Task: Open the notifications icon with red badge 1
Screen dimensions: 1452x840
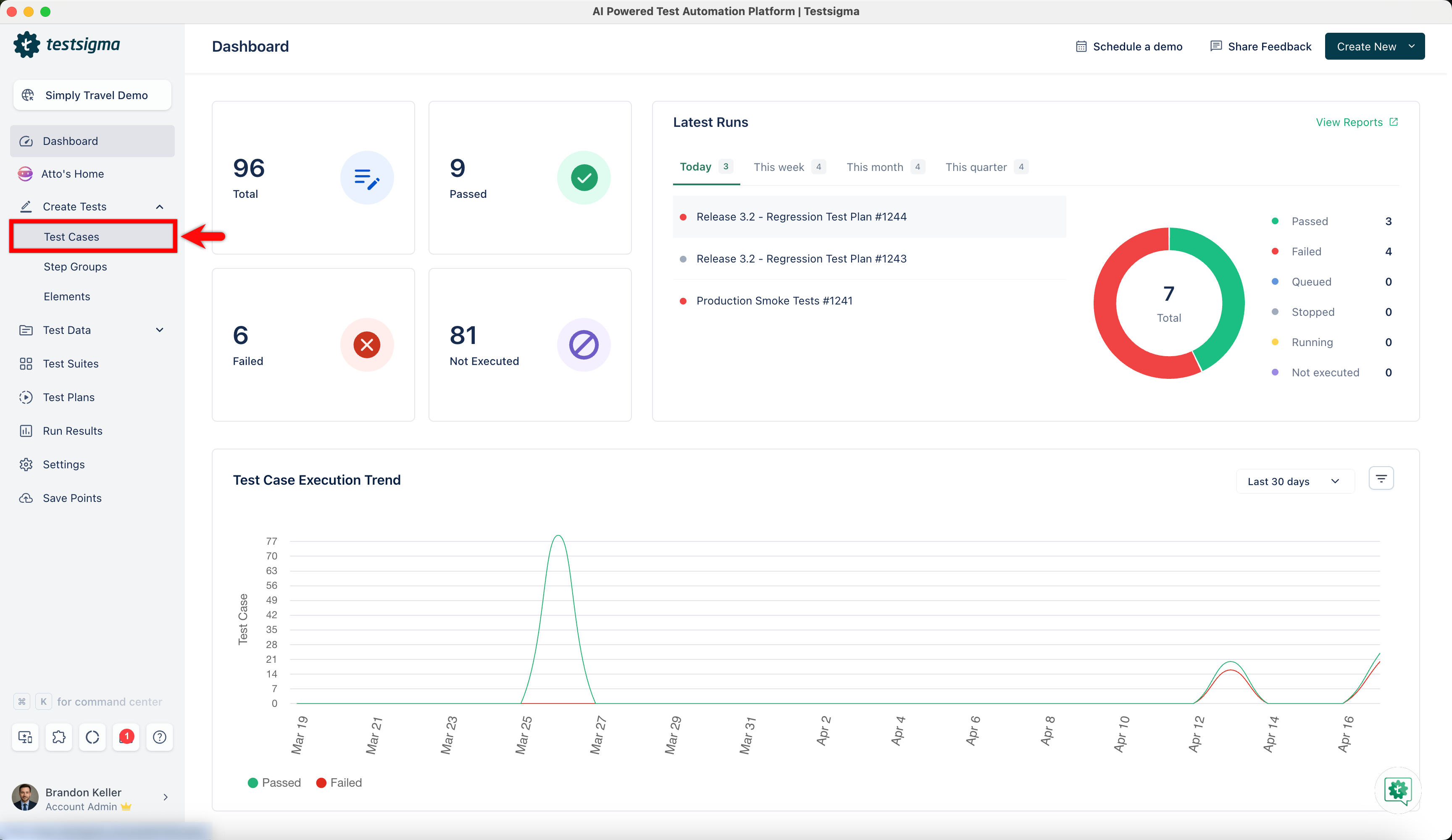Action: tap(126, 737)
